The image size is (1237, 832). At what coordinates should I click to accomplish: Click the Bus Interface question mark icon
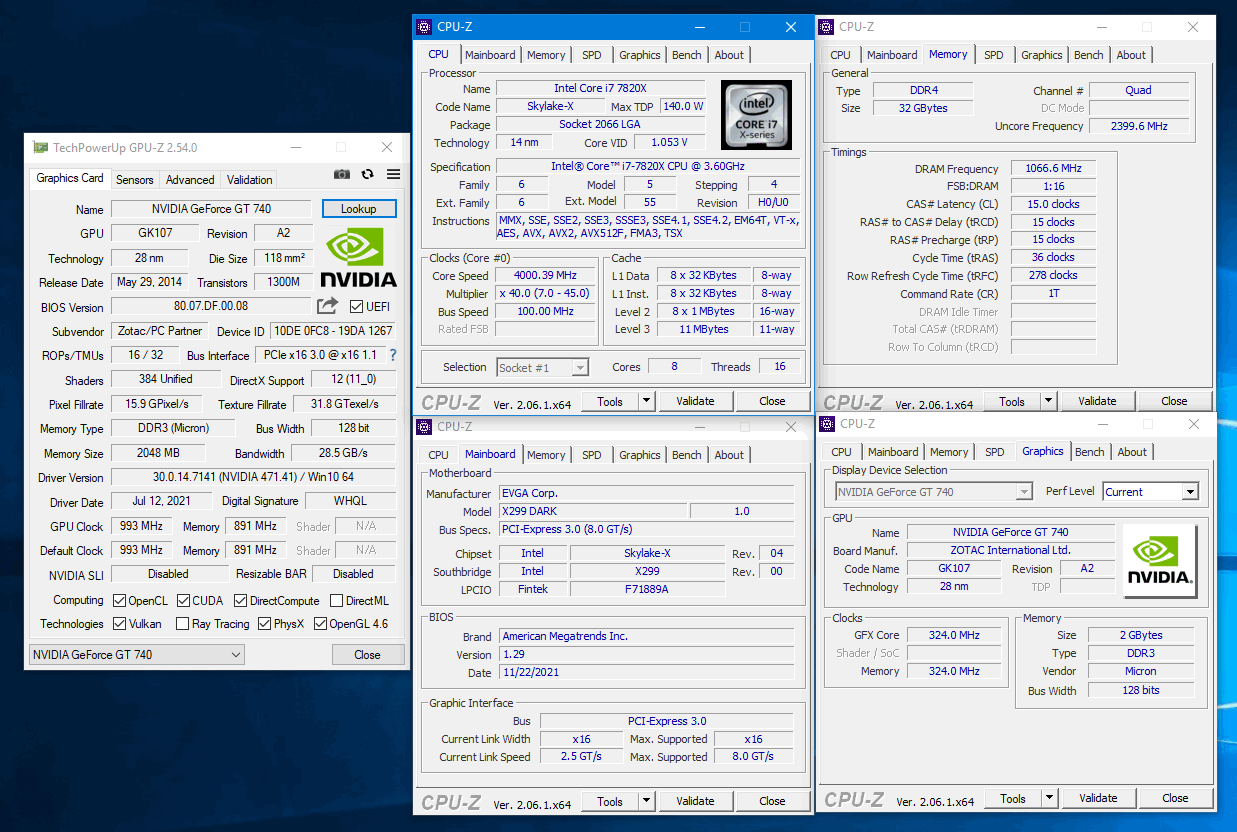[393, 355]
